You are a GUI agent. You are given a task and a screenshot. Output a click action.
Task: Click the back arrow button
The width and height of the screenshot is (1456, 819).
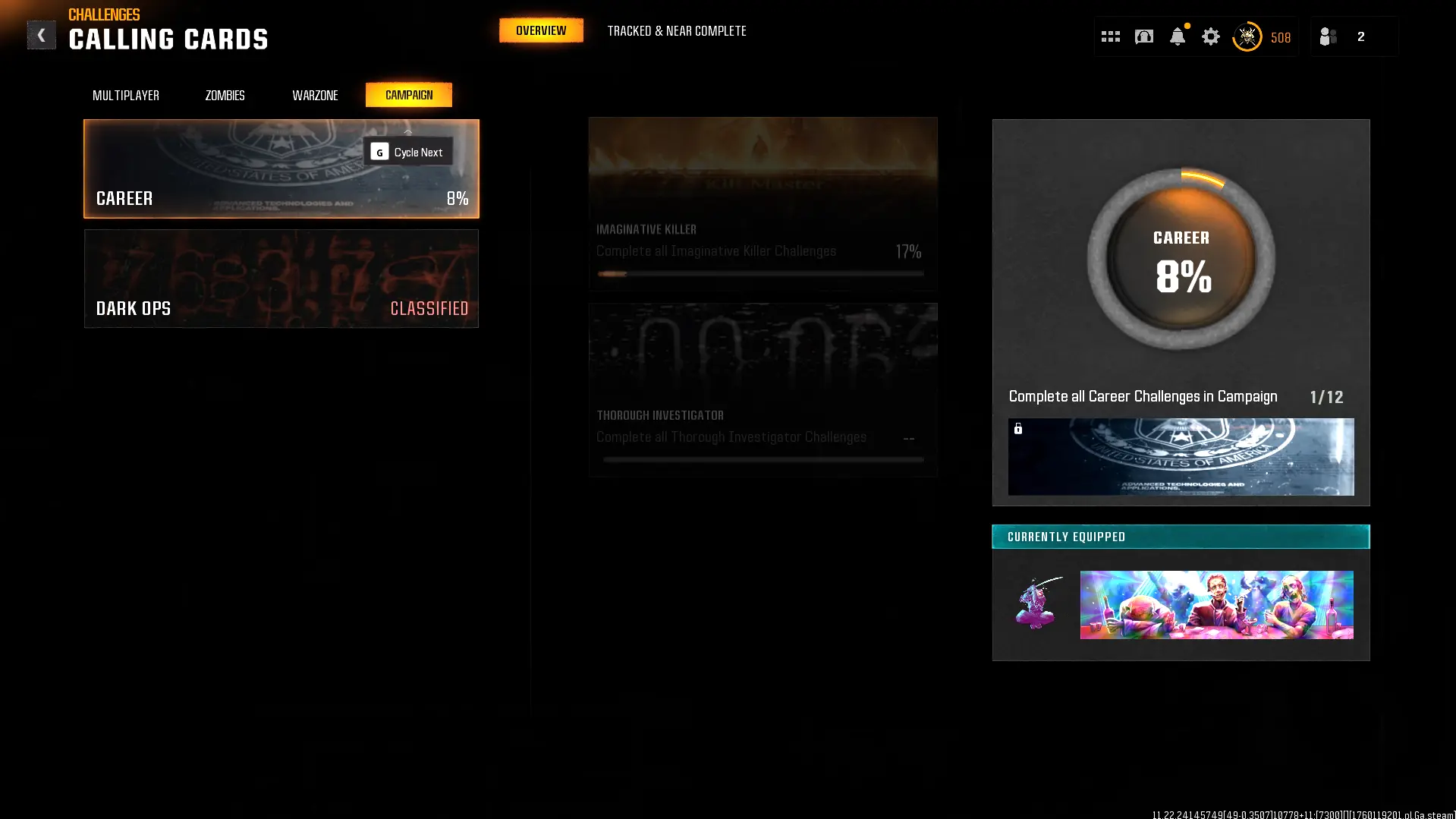(41, 35)
